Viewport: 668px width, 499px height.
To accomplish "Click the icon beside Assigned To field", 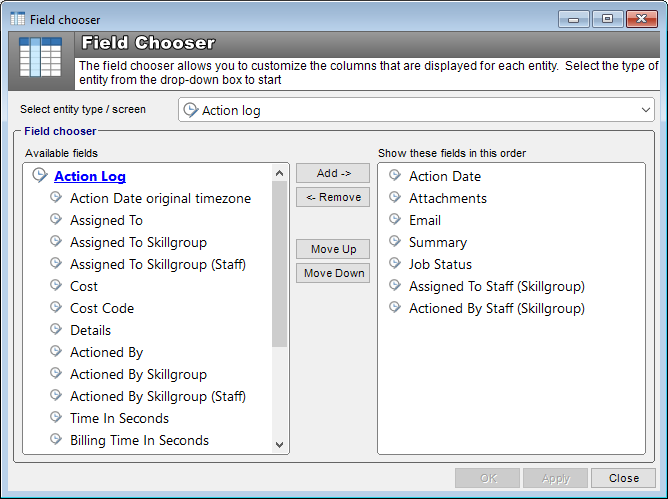I will click(56, 219).
